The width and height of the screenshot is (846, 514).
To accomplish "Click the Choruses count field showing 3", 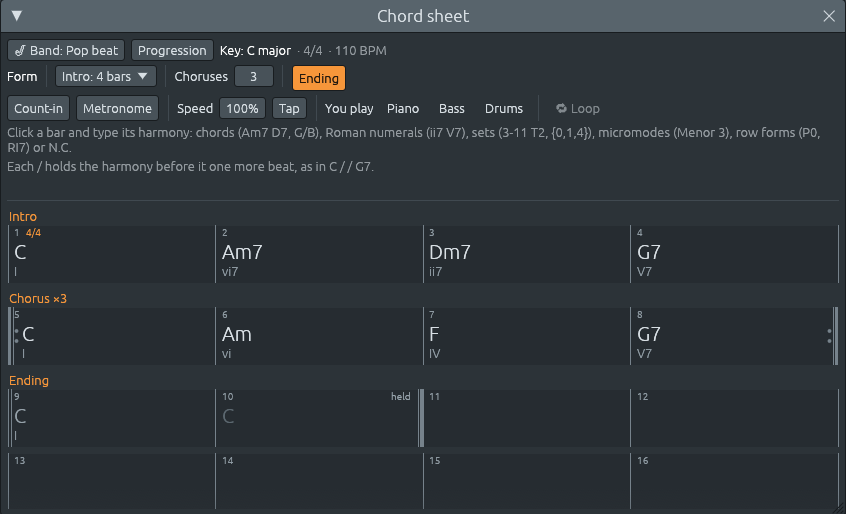I will 254,77.
